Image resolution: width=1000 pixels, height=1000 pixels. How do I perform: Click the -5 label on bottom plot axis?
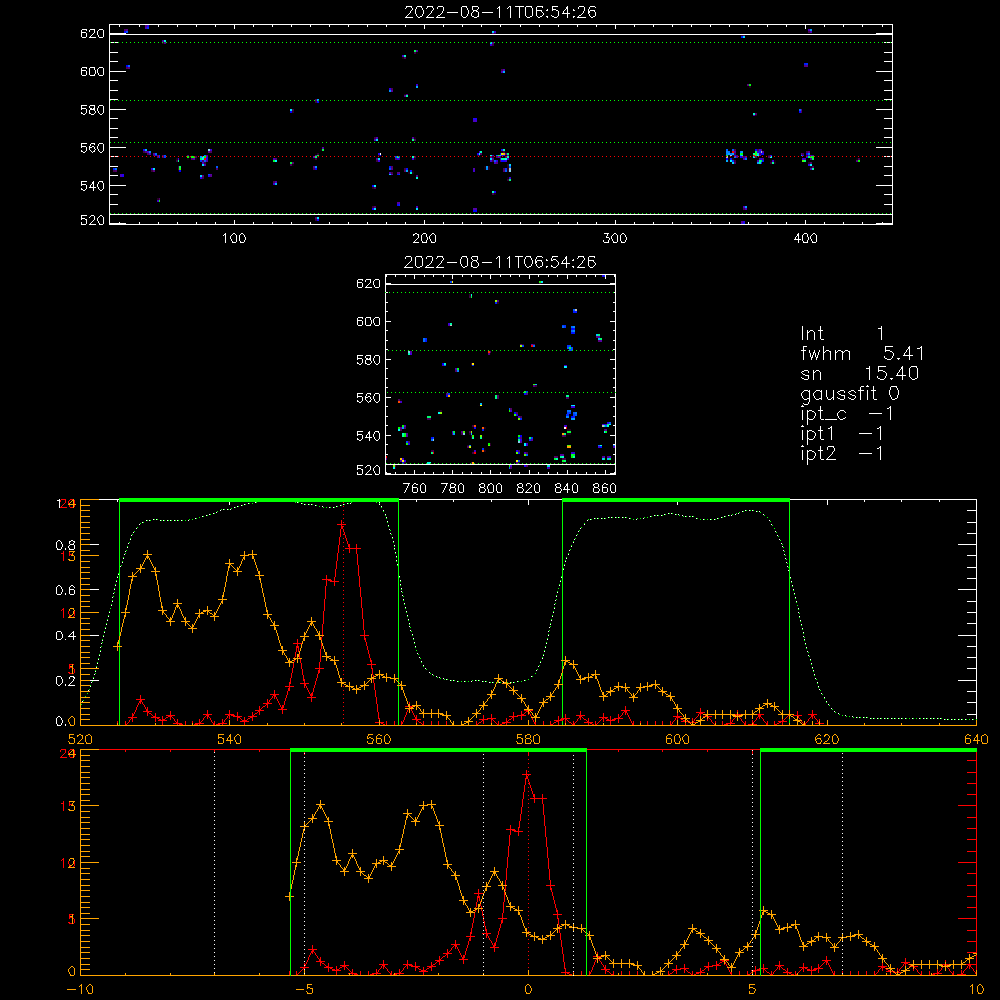pos(304,990)
